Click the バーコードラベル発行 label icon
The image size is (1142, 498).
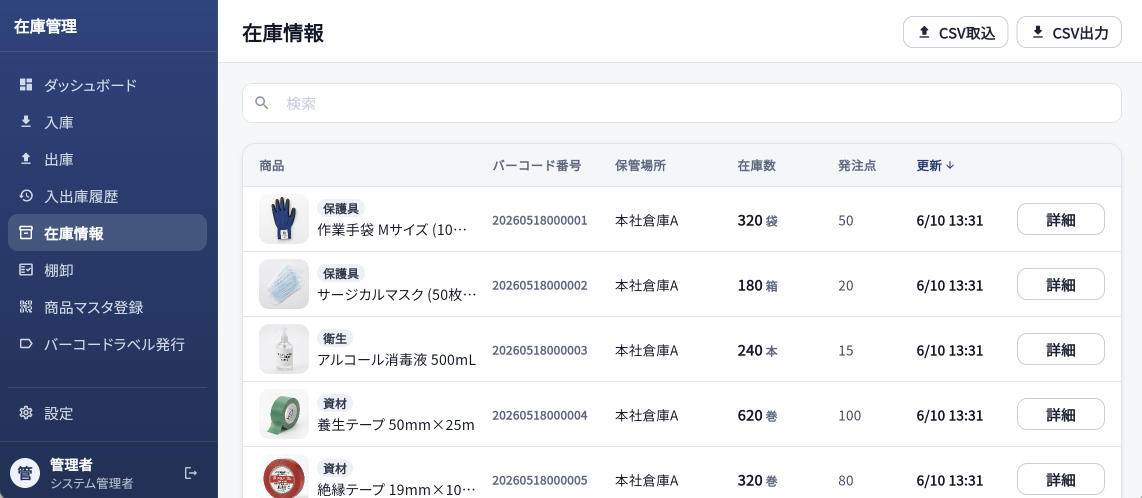point(26,344)
